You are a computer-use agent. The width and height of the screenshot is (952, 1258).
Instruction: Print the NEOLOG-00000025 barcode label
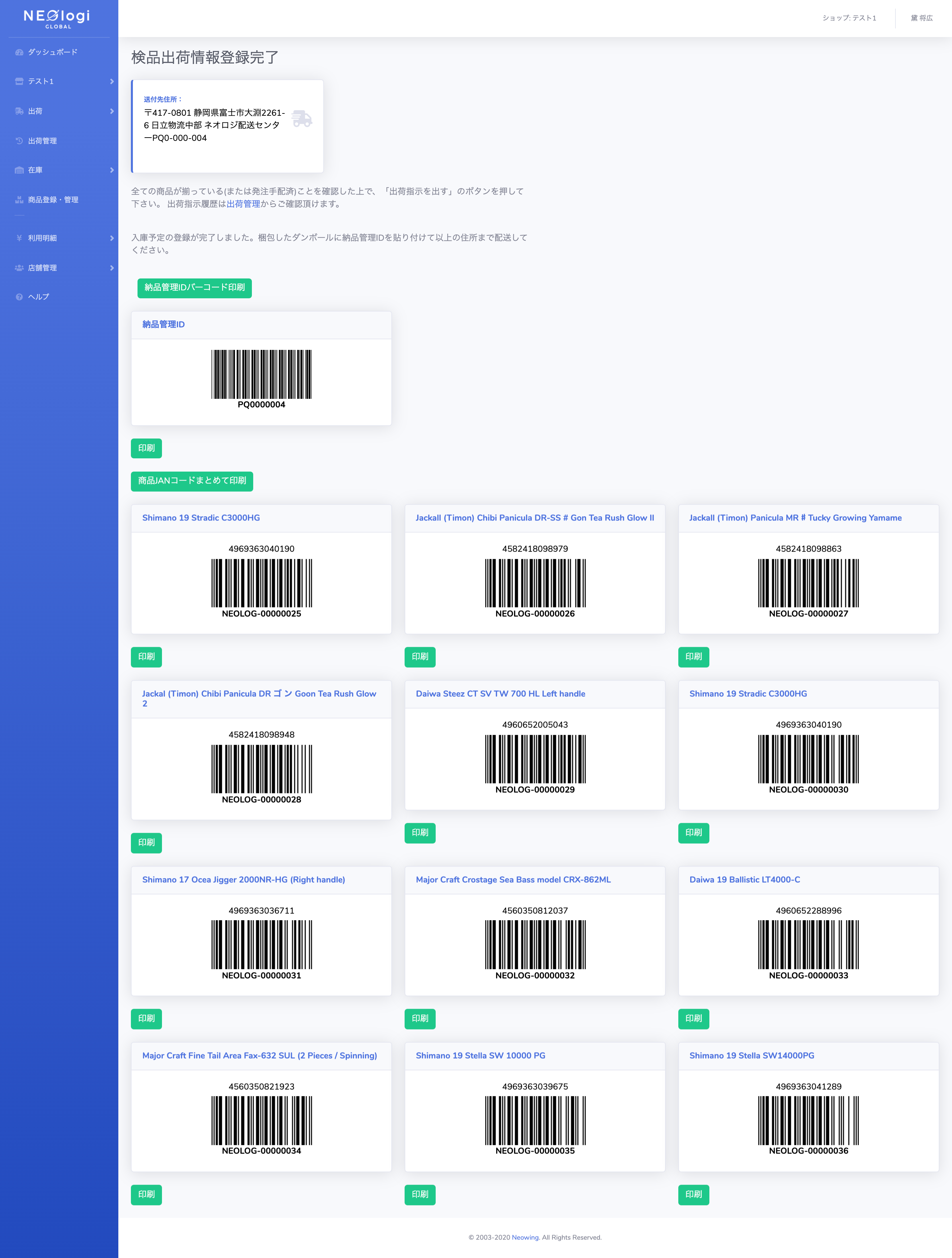[x=146, y=657]
